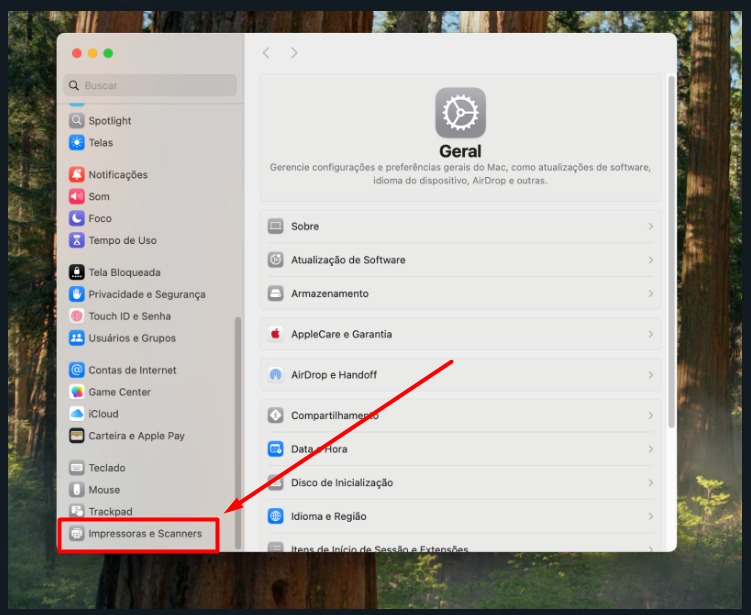Open the AirDrop e Handoff row
The image size is (751, 615).
pyautogui.click(x=460, y=375)
